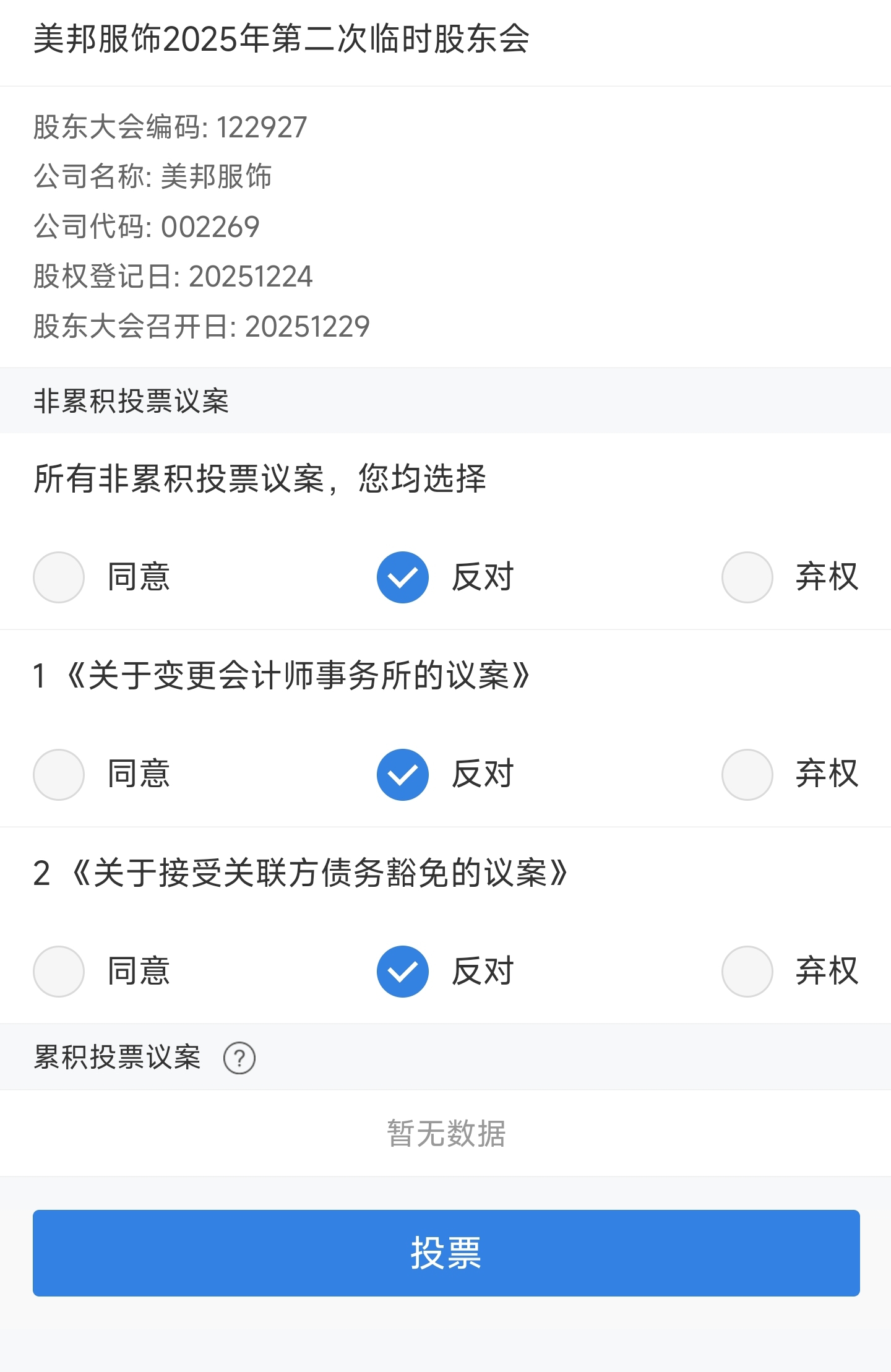Tap the meeting title 美邦服饰2025年第二次临时股东会
This screenshot has width=891, height=1372.
pyautogui.click(x=282, y=39)
